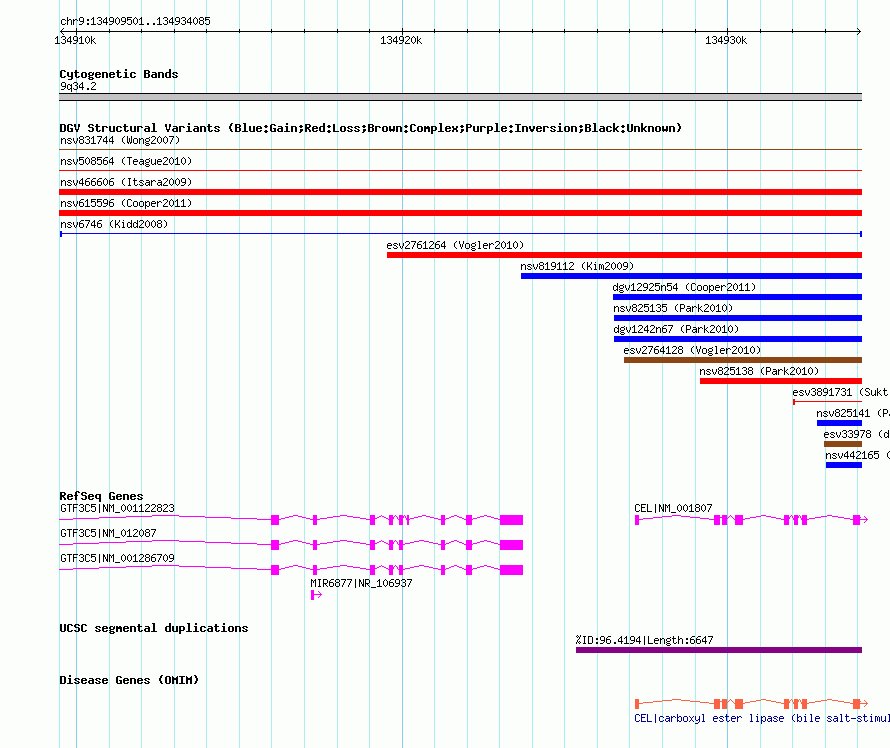Click the 134930k ruler tick label

(x=726, y=40)
